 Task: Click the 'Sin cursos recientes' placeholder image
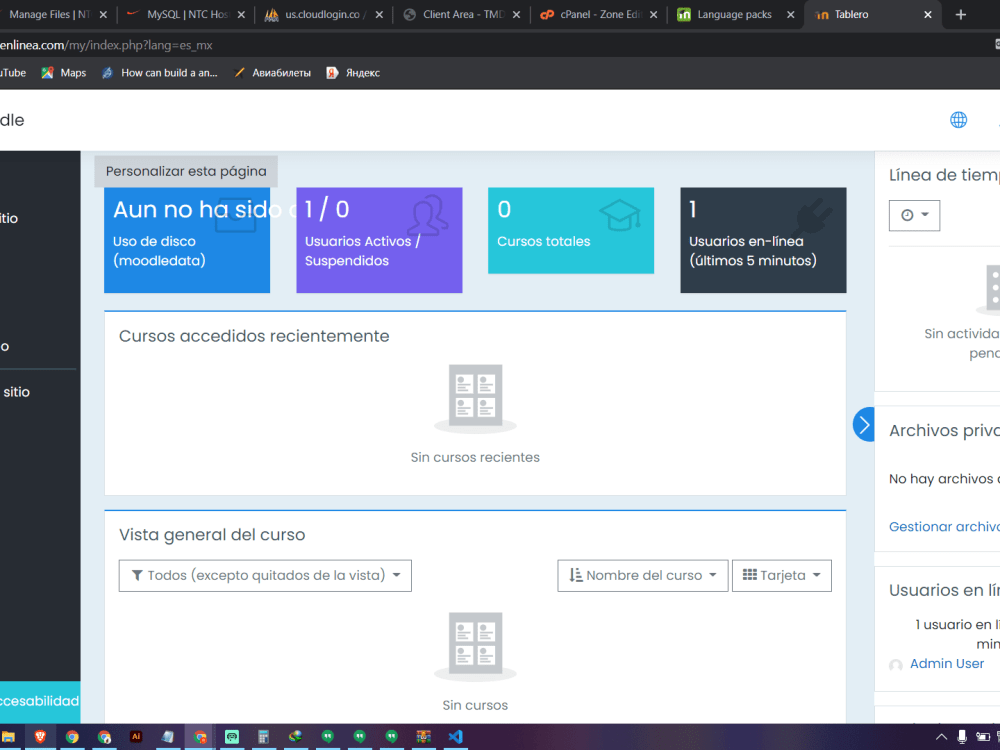tap(475, 399)
